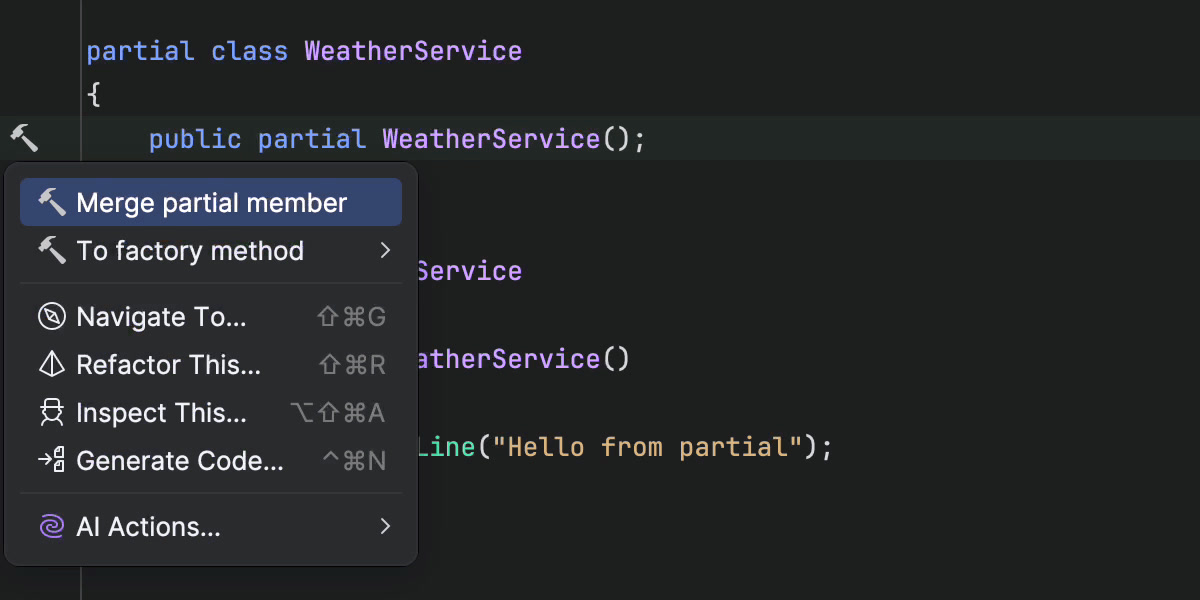Expand the To factory method submenu arrow

385,251
